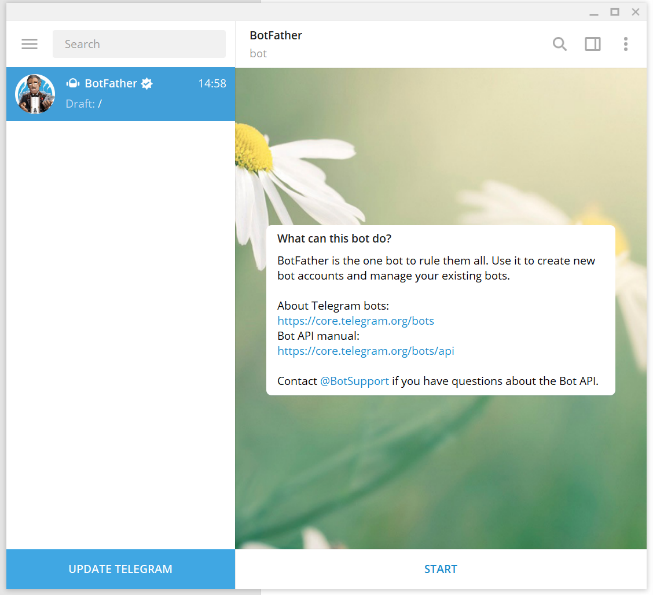Click the @BotSupport mention
653x595 pixels.
pyautogui.click(x=354, y=381)
